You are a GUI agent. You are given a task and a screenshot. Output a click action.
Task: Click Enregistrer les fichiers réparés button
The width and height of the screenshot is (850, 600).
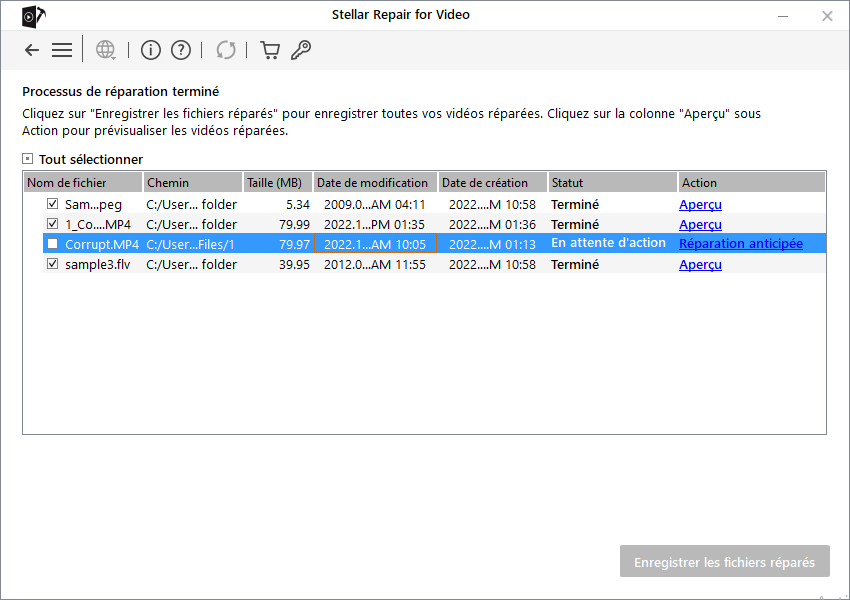(724, 562)
